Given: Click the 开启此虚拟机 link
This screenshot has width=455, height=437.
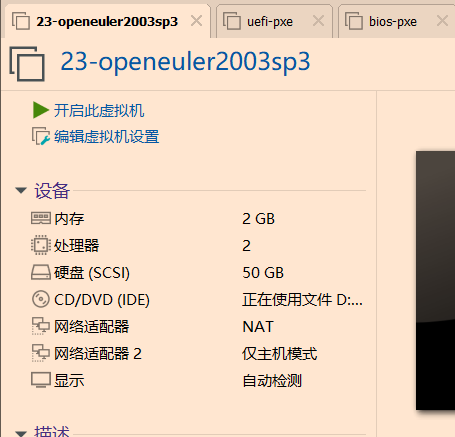Looking at the screenshot, I should 99,111.
